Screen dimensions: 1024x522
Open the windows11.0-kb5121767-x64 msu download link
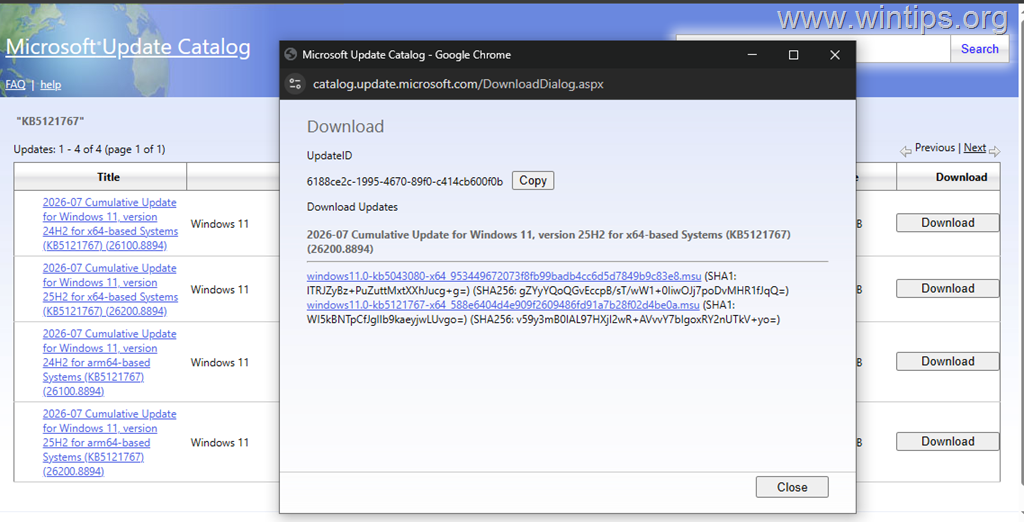point(503,305)
